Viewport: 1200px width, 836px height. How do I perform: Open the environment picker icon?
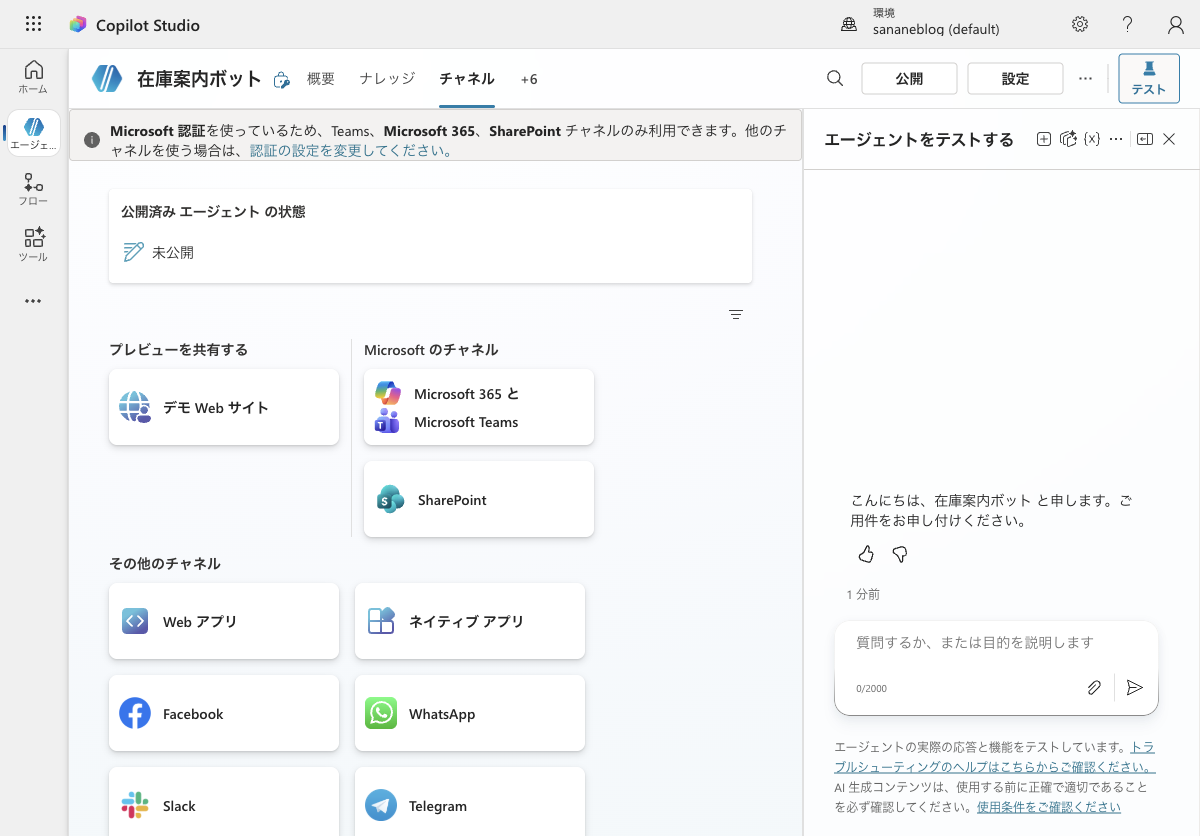pyautogui.click(x=849, y=24)
